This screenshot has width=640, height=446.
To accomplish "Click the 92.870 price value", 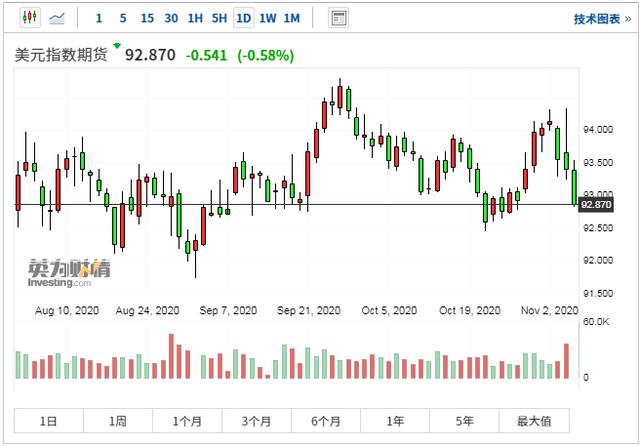I will point(150,55).
